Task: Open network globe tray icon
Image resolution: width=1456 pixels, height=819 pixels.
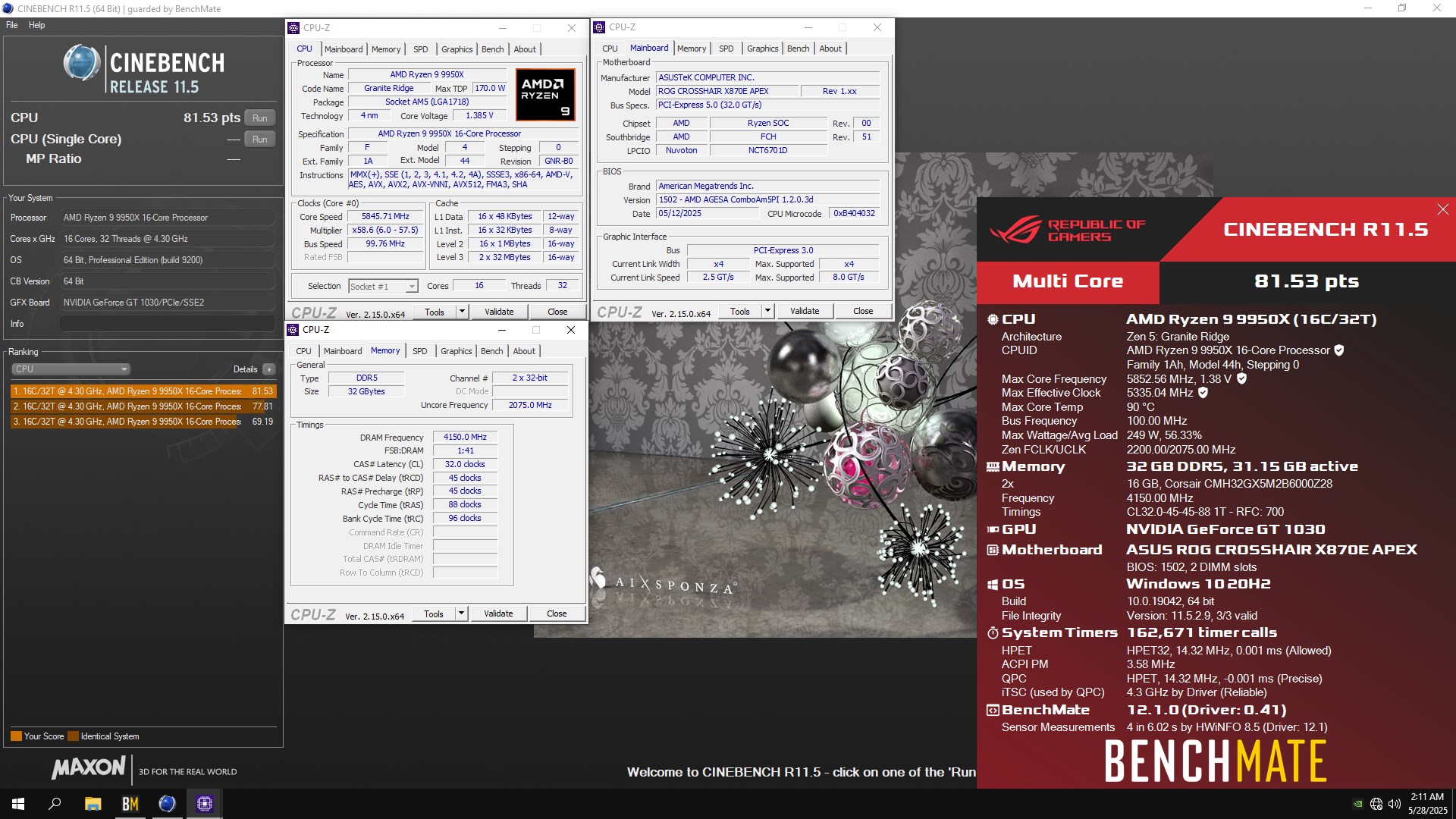Action: 1376,805
